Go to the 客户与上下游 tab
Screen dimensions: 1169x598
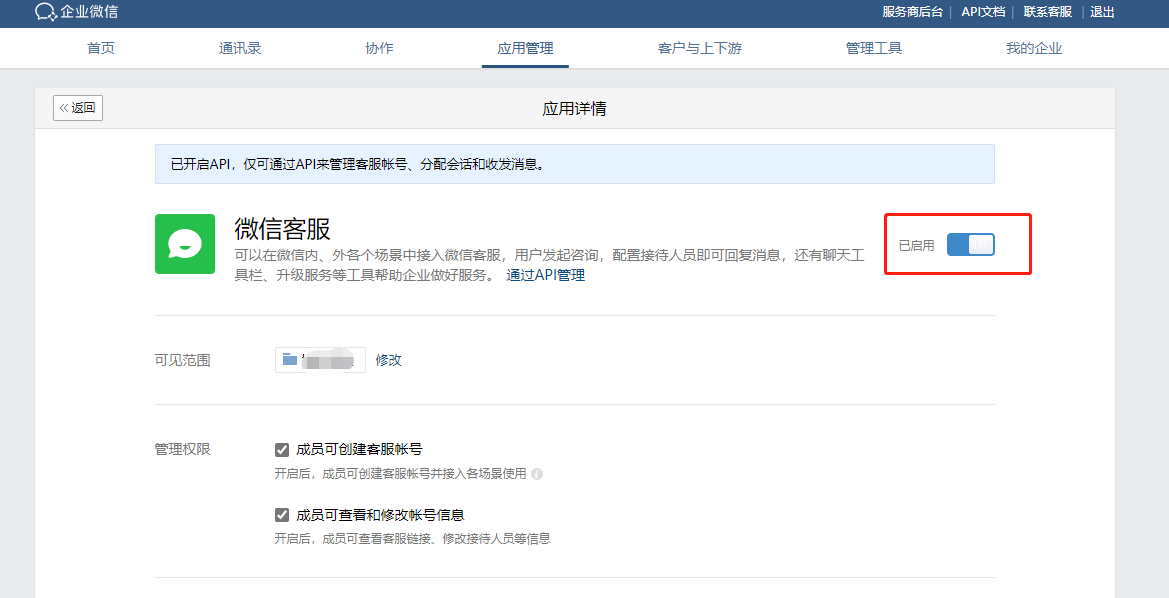[x=700, y=48]
